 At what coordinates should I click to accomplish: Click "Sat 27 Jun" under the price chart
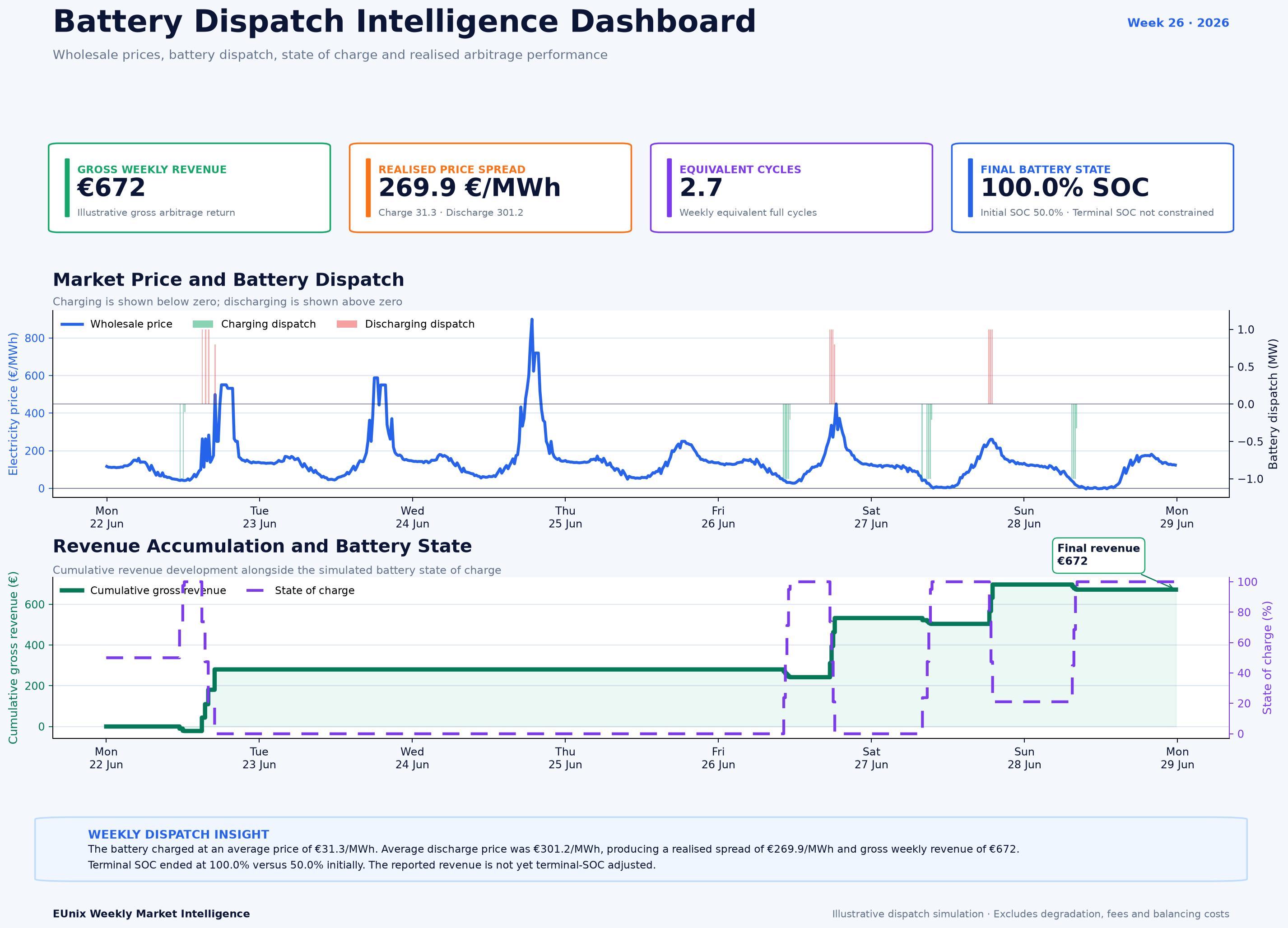pos(871,517)
